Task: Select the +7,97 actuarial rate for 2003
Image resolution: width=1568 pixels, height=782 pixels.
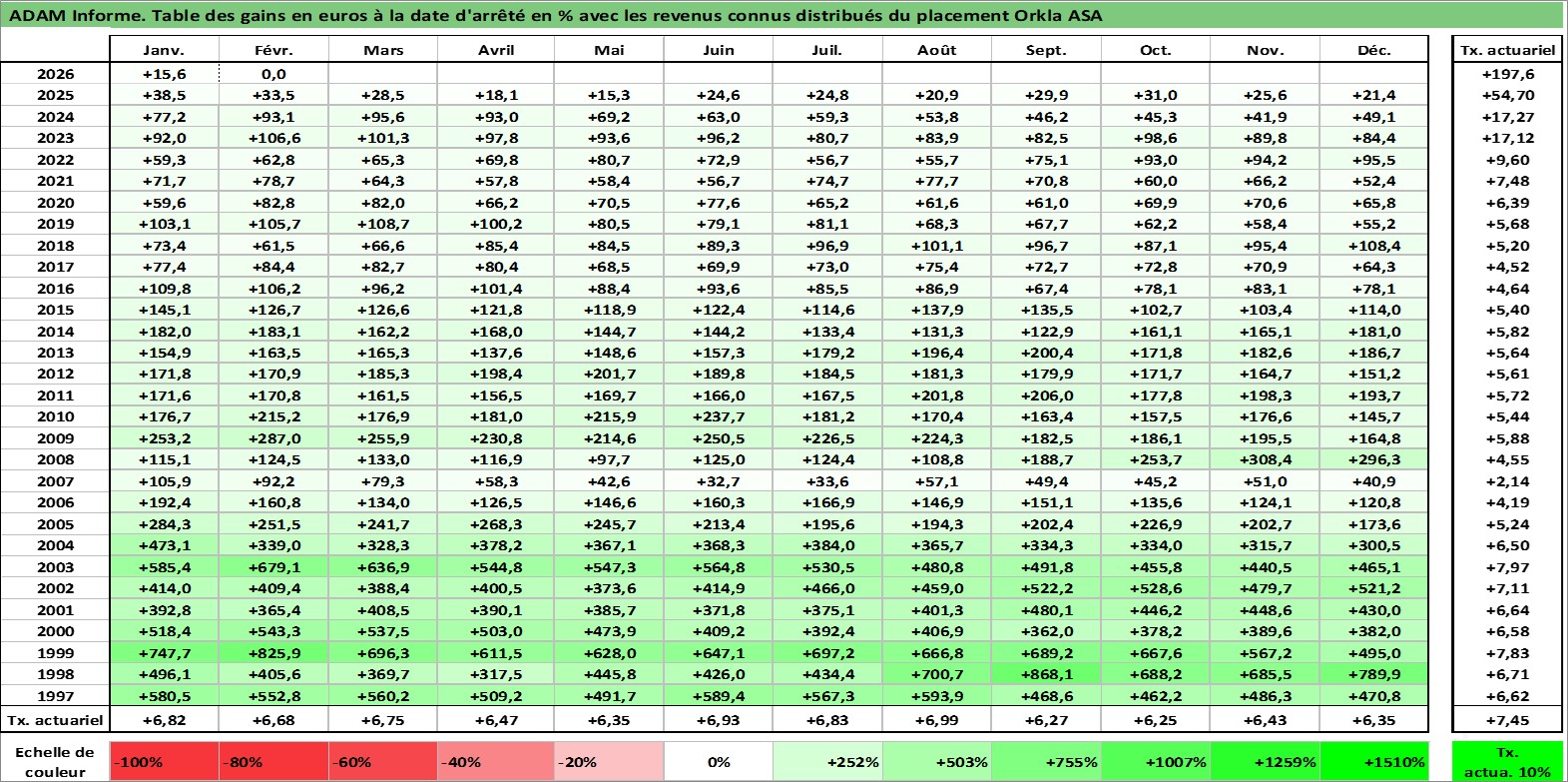Action: [x=1507, y=567]
